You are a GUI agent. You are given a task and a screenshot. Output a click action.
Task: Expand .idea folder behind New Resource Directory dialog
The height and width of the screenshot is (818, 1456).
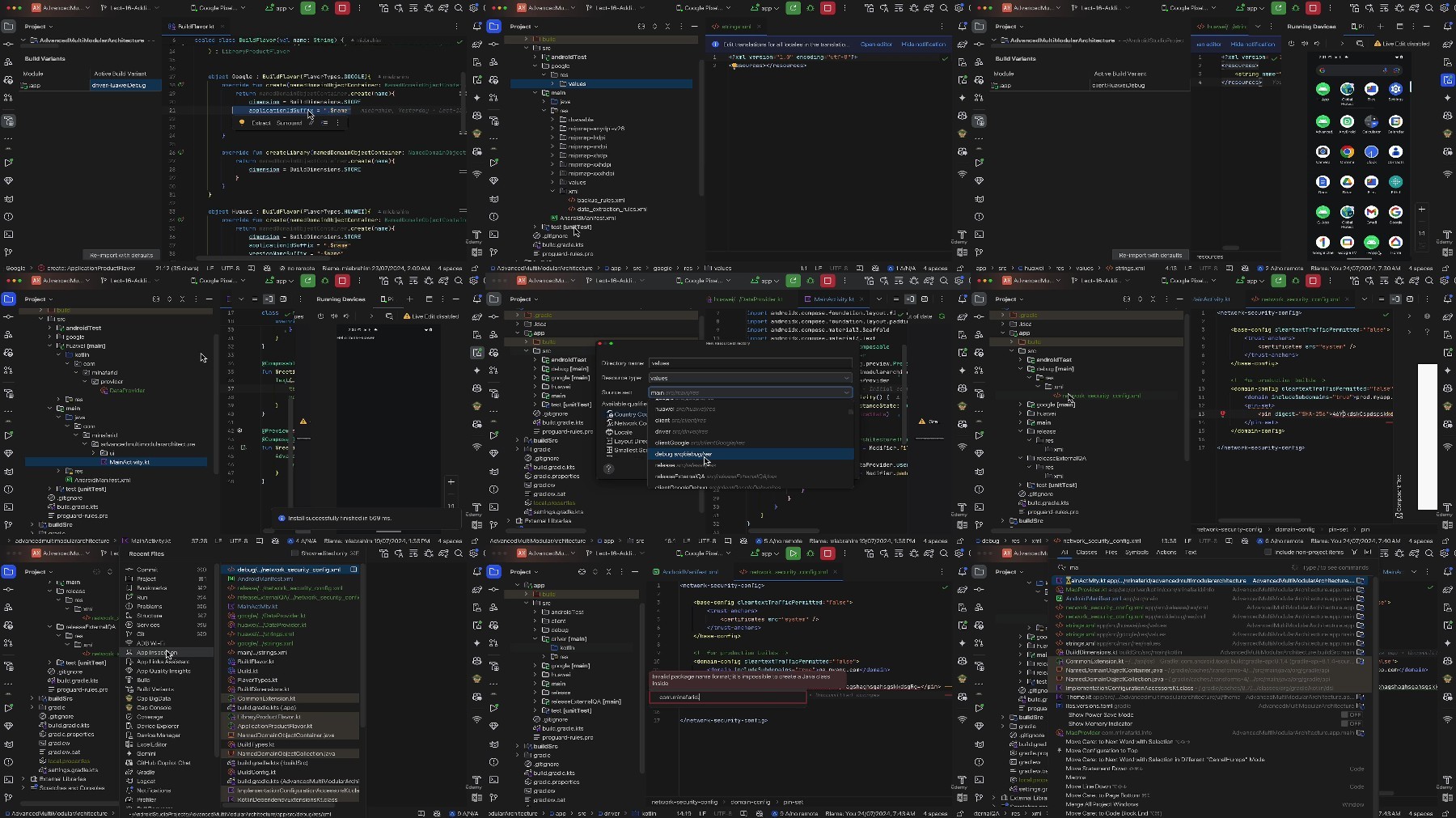(x=518, y=324)
